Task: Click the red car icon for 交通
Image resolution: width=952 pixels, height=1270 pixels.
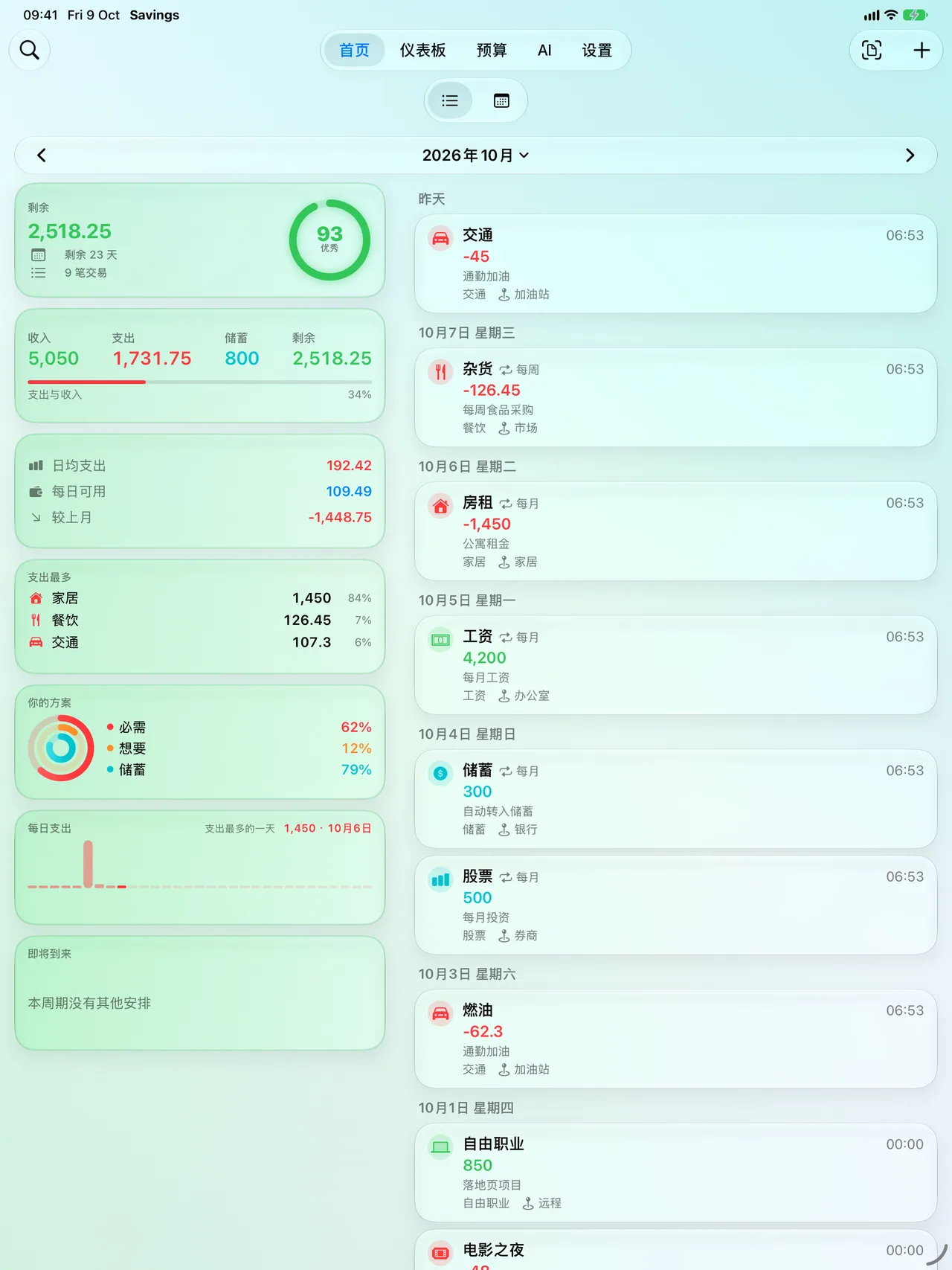Action: [x=440, y=238]
